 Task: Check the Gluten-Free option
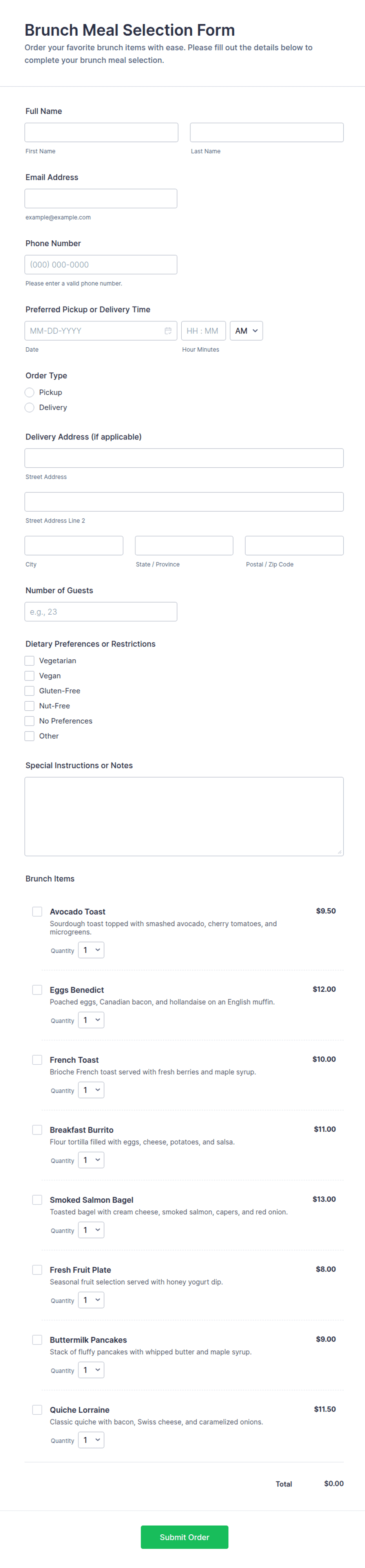29,690
